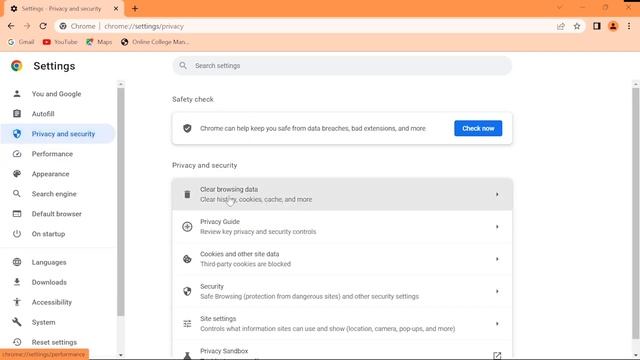640x360 pixels.
Task: Open a new tab with plus icon
Action: point(135,8)
